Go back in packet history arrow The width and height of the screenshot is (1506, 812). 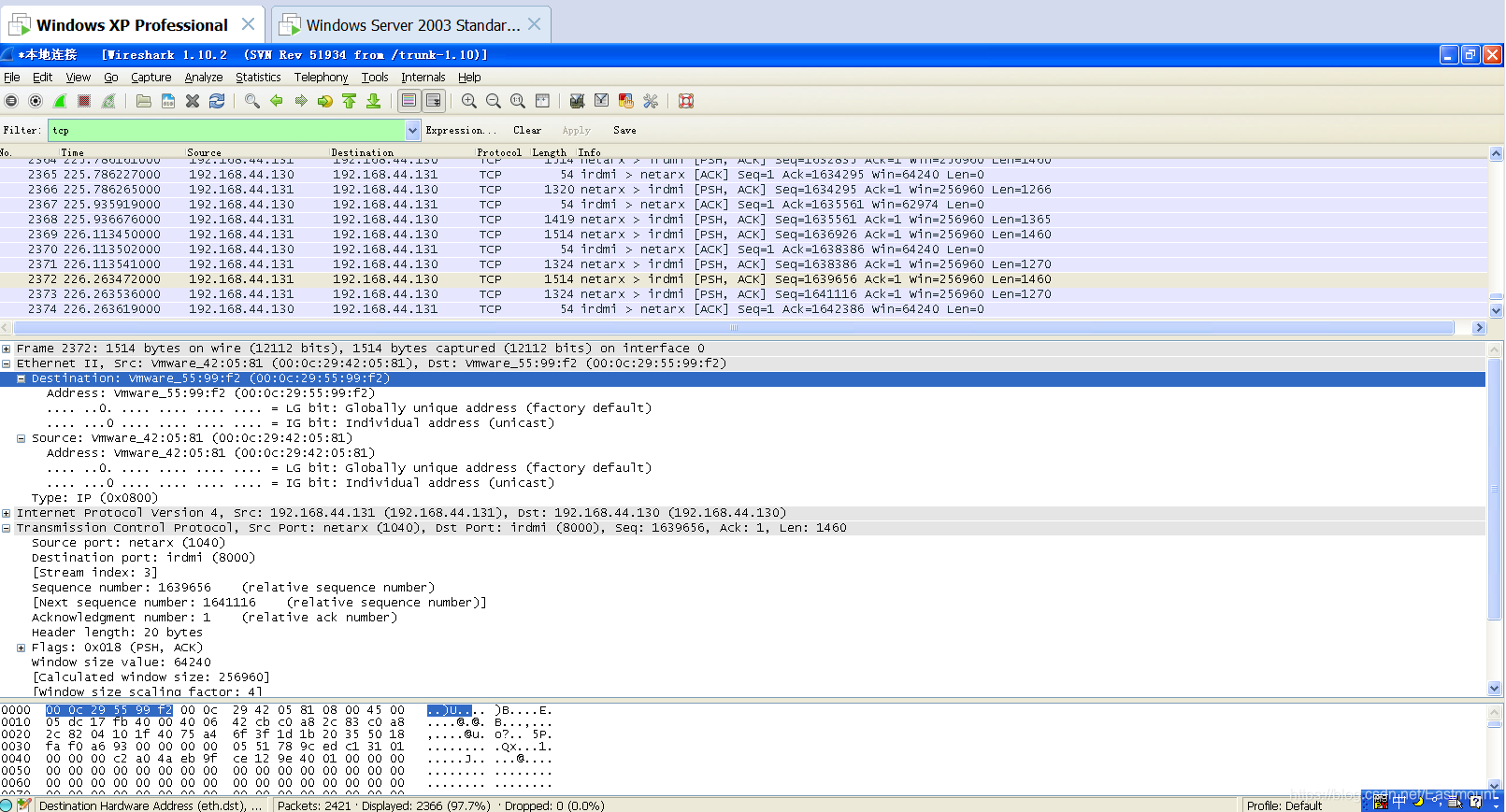(276, 101)
